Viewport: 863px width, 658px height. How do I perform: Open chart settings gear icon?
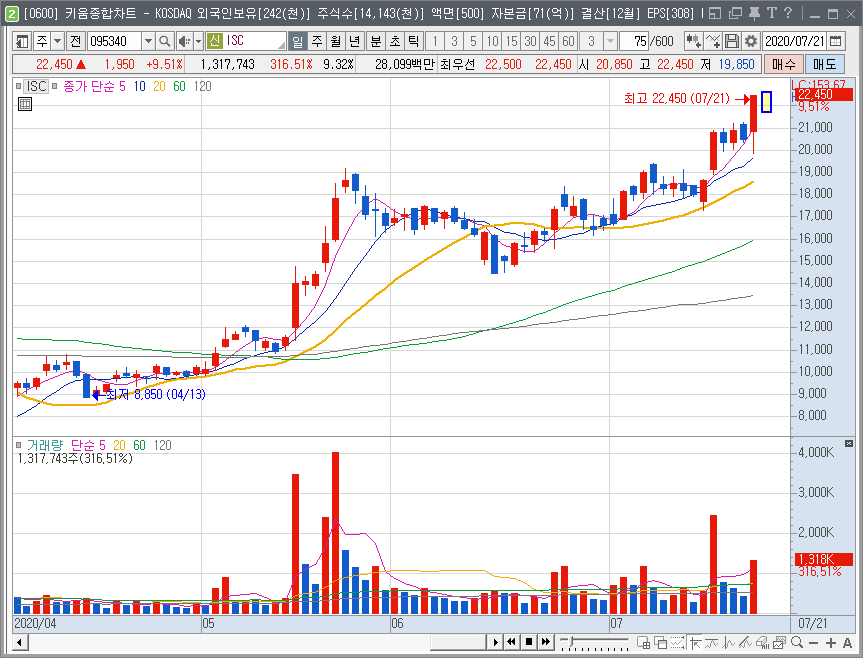[x=751, y=41]
